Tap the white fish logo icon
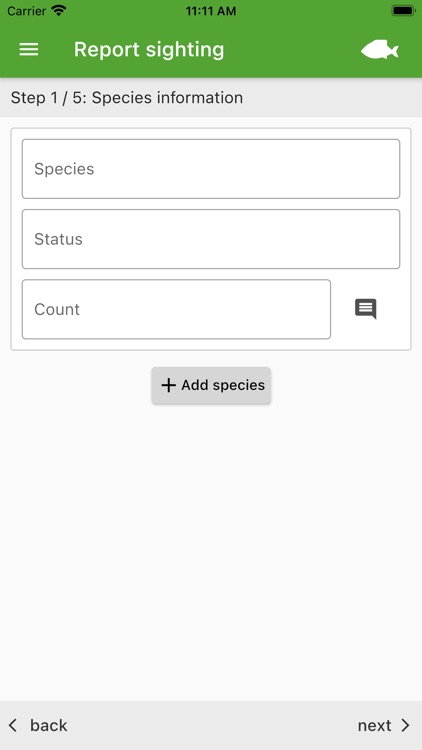Screen dimensions: 422x750 379,50
